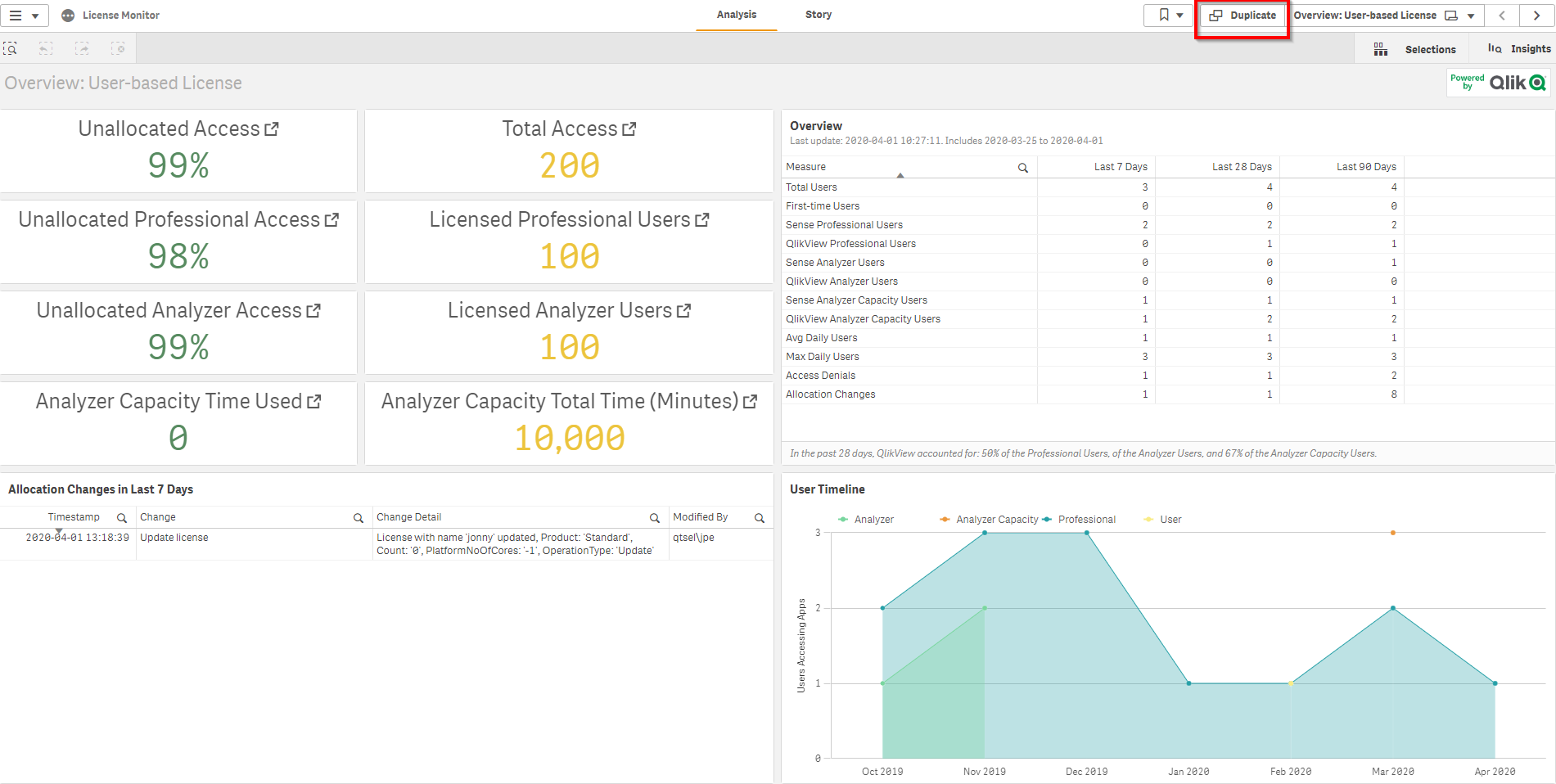
Task: Click the redo selection icon
Action: click(x=83, y=48)
